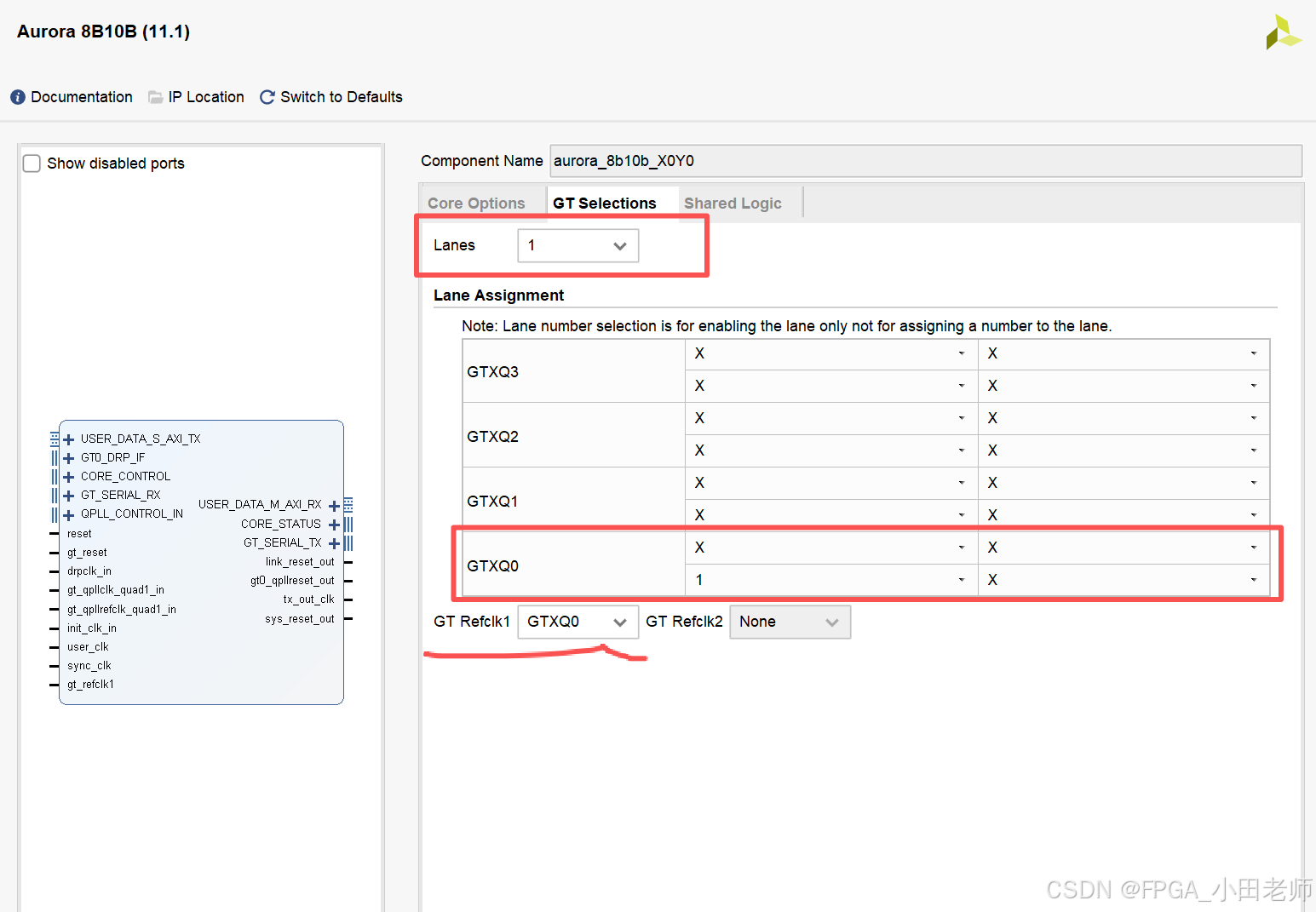Expand the GT_SERIAL_TX plus icon
1316x912 pixels.
click(334, 543)
